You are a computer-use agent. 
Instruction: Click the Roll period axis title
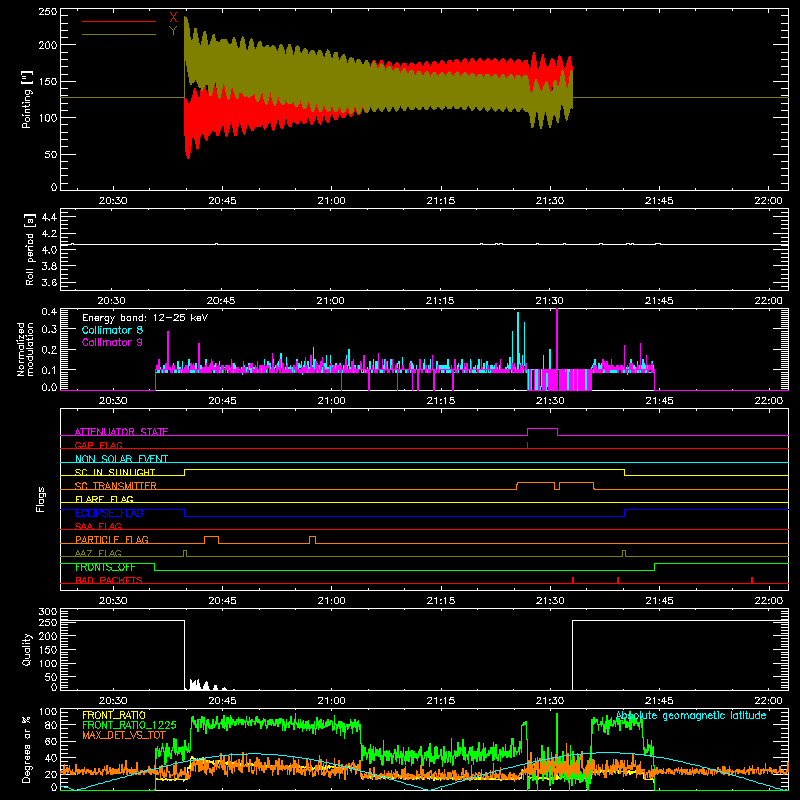pos(30,249)
